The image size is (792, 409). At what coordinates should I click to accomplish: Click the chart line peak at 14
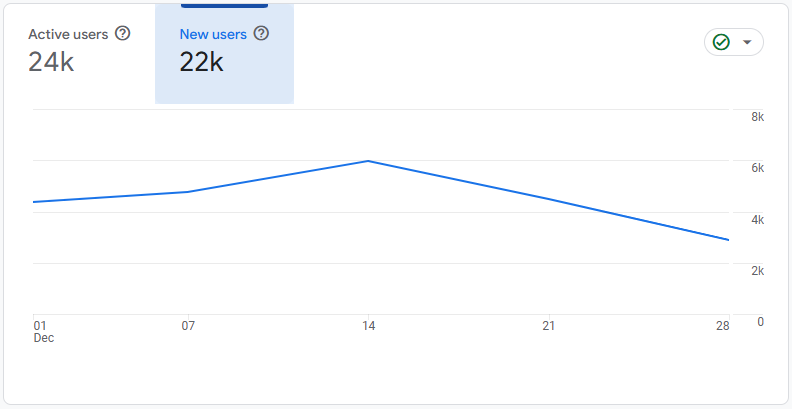(368, 161)
